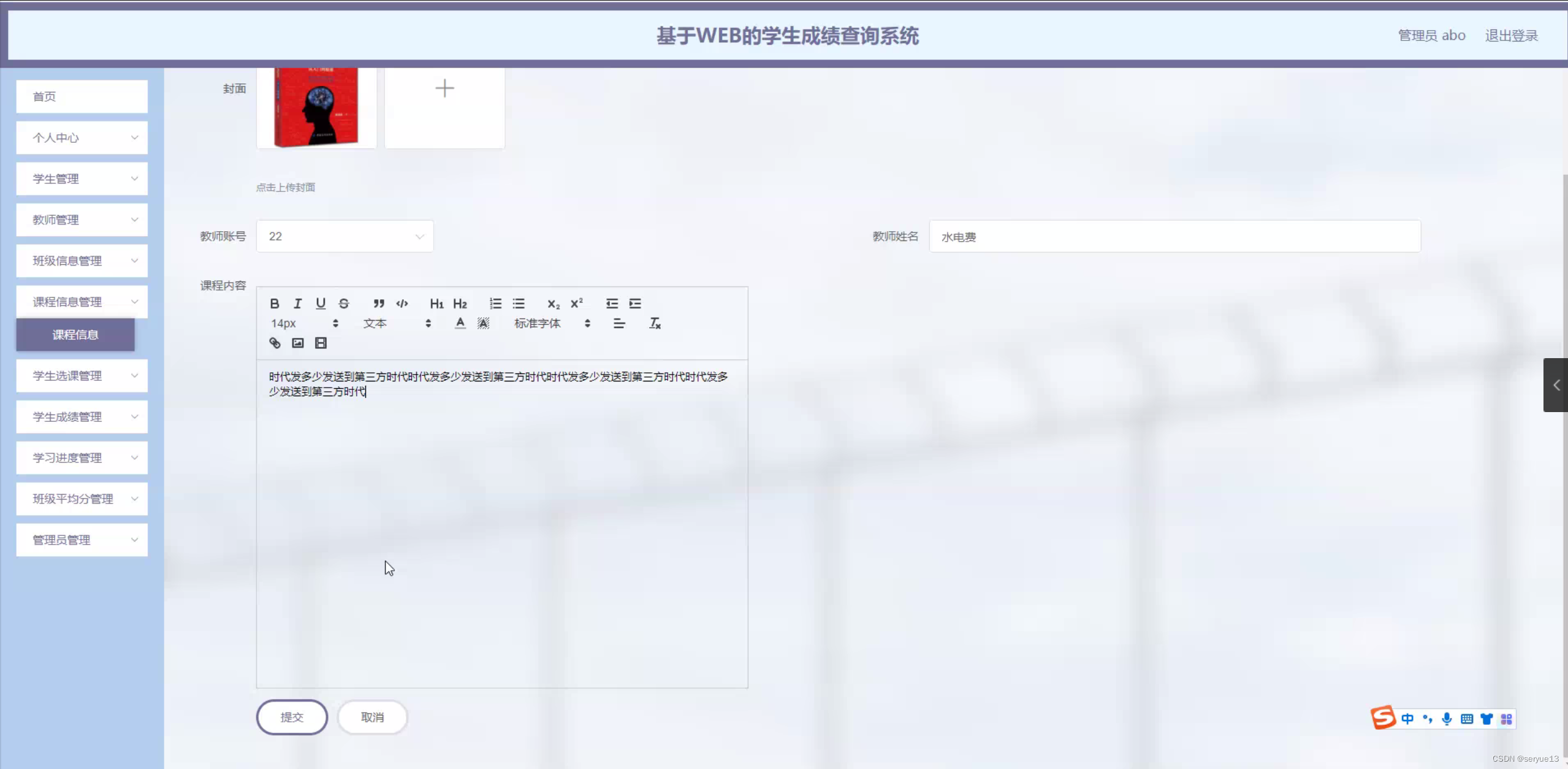Viewport: 1568px width, 769px height.
Task: Insert a hyperlink with the link icon
Action: [x=274, y=343]
